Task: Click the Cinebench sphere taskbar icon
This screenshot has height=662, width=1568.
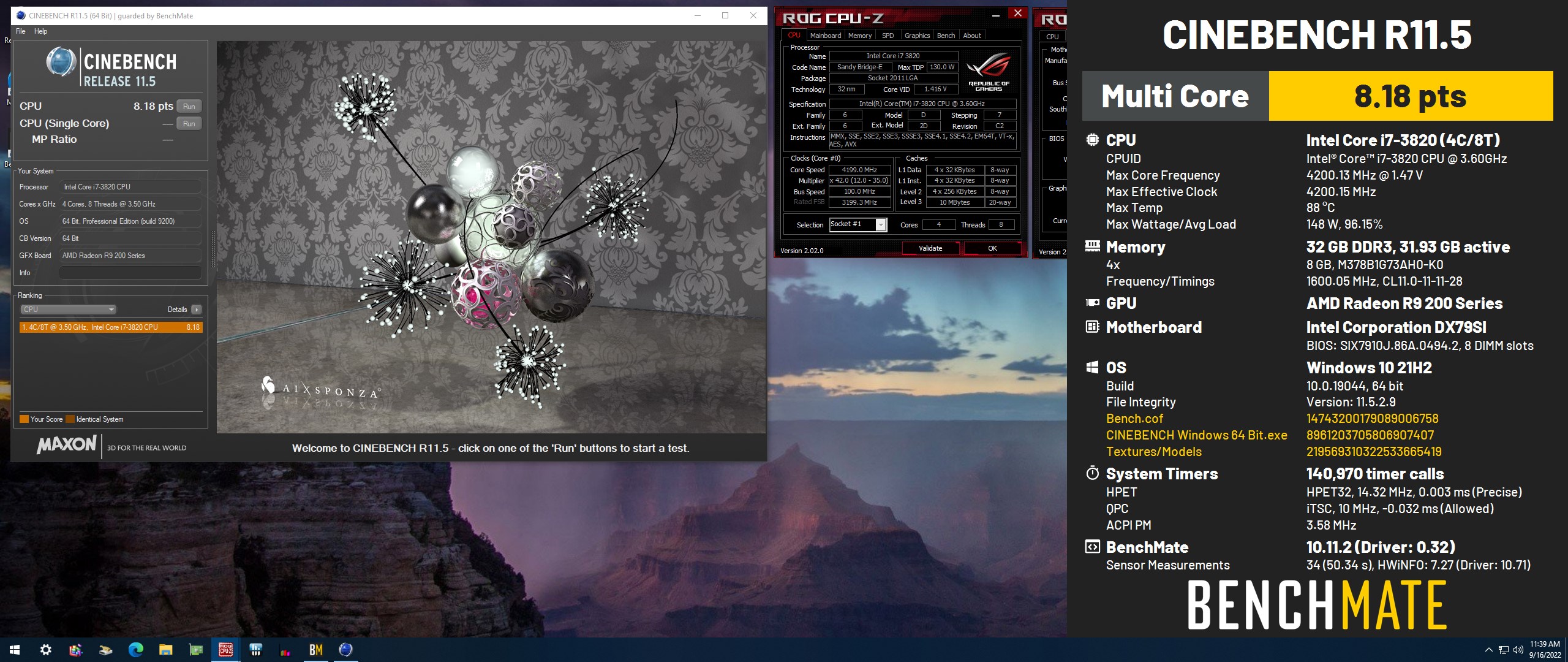Action: tap(345, 650)
